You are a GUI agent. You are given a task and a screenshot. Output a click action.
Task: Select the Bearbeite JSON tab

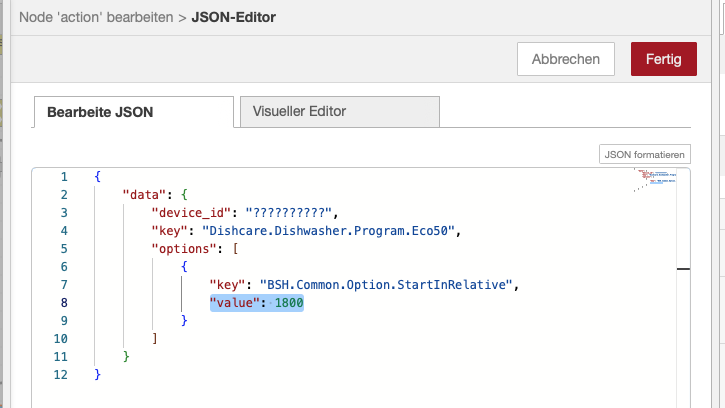132,112
